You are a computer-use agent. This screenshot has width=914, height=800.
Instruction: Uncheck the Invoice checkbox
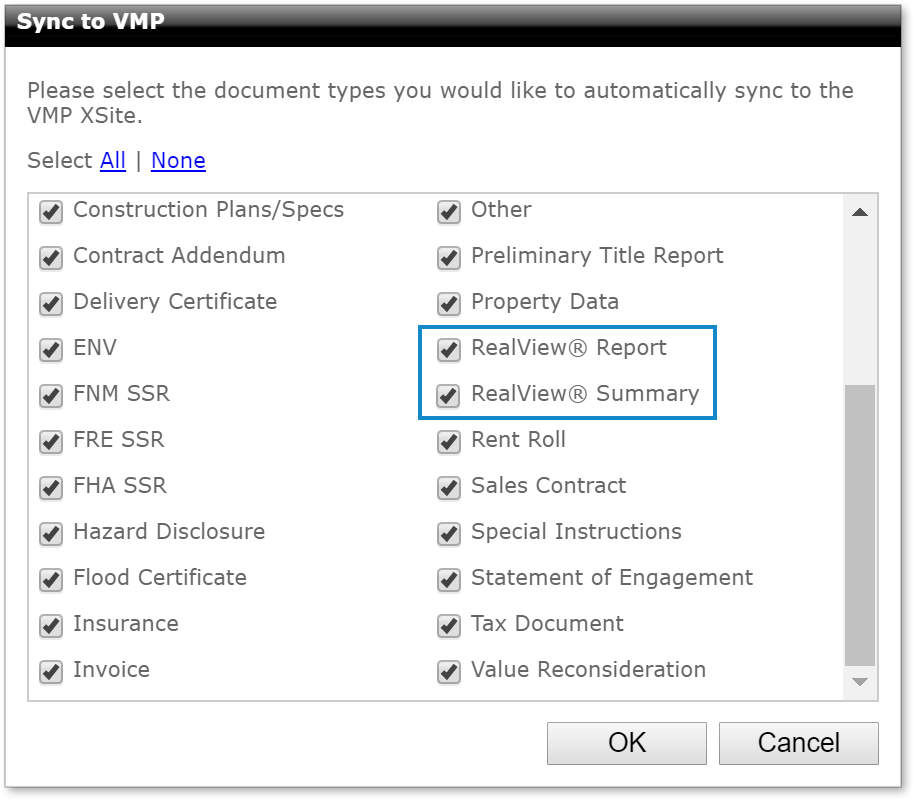click(51, 672)
